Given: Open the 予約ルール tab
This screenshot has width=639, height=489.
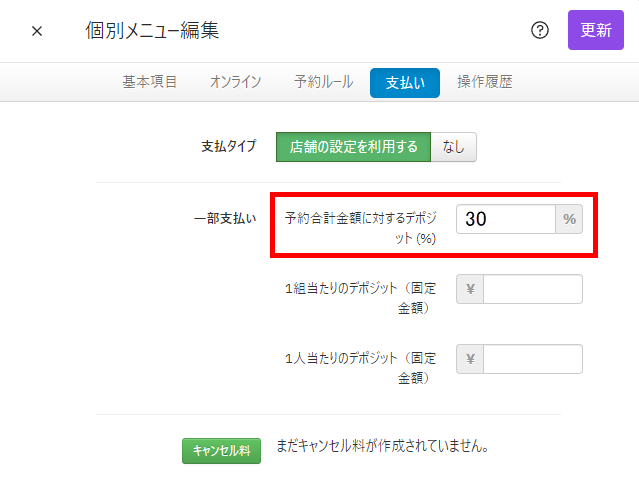Looking at the screenshot, I should click(x=324, y=82).
